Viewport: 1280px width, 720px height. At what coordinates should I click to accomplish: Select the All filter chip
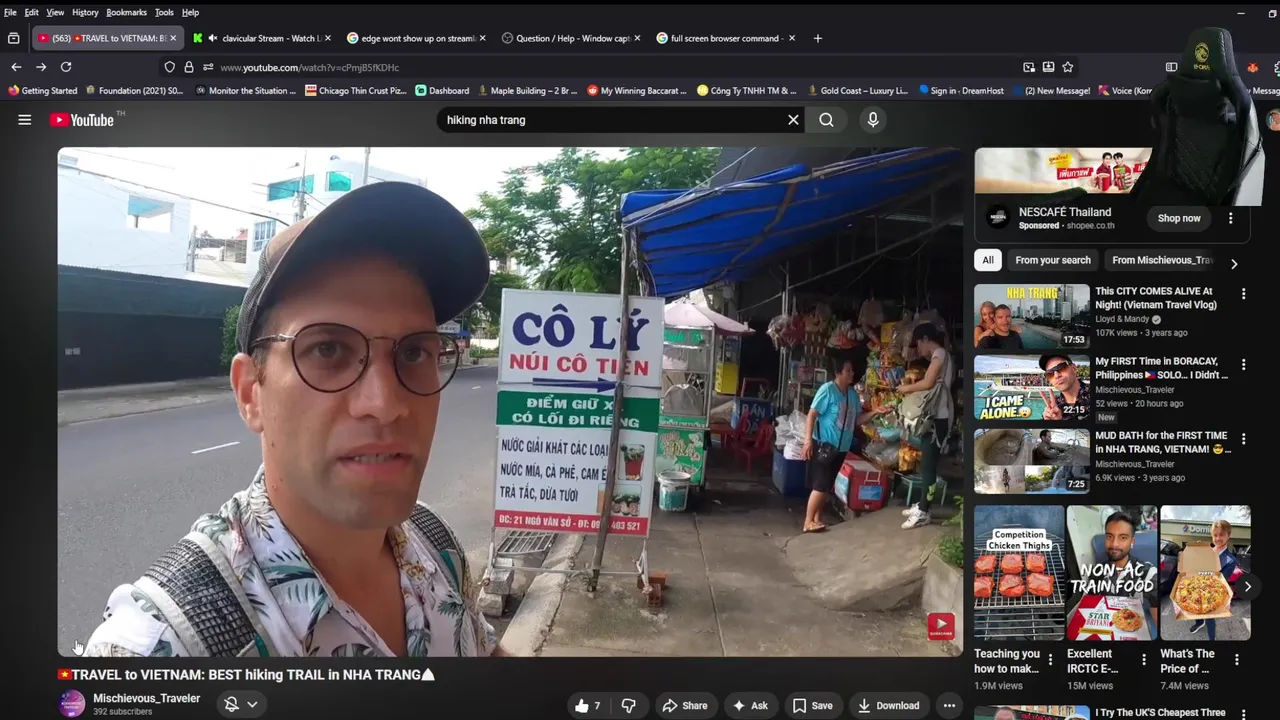click(x=988, y=260)
